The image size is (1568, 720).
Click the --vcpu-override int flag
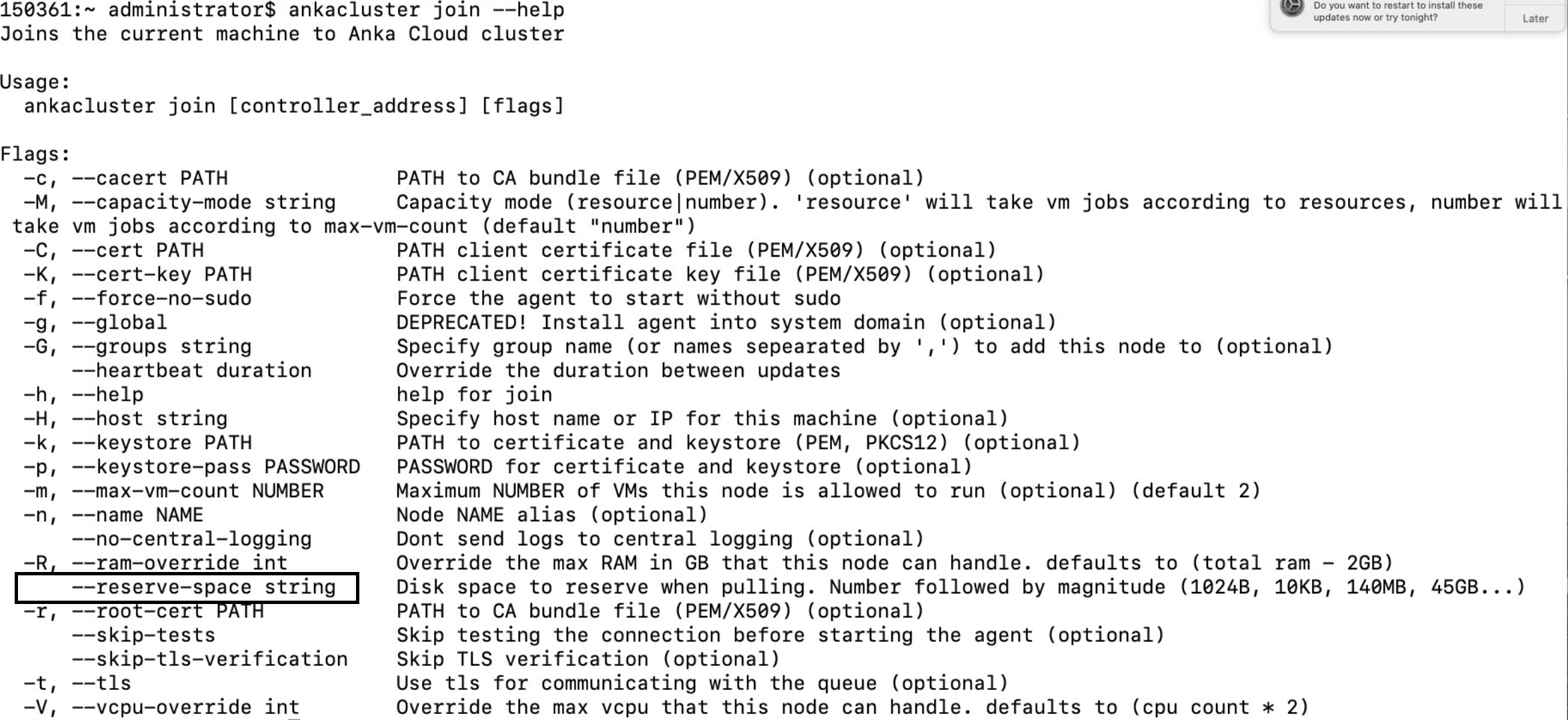pos(186,707)
